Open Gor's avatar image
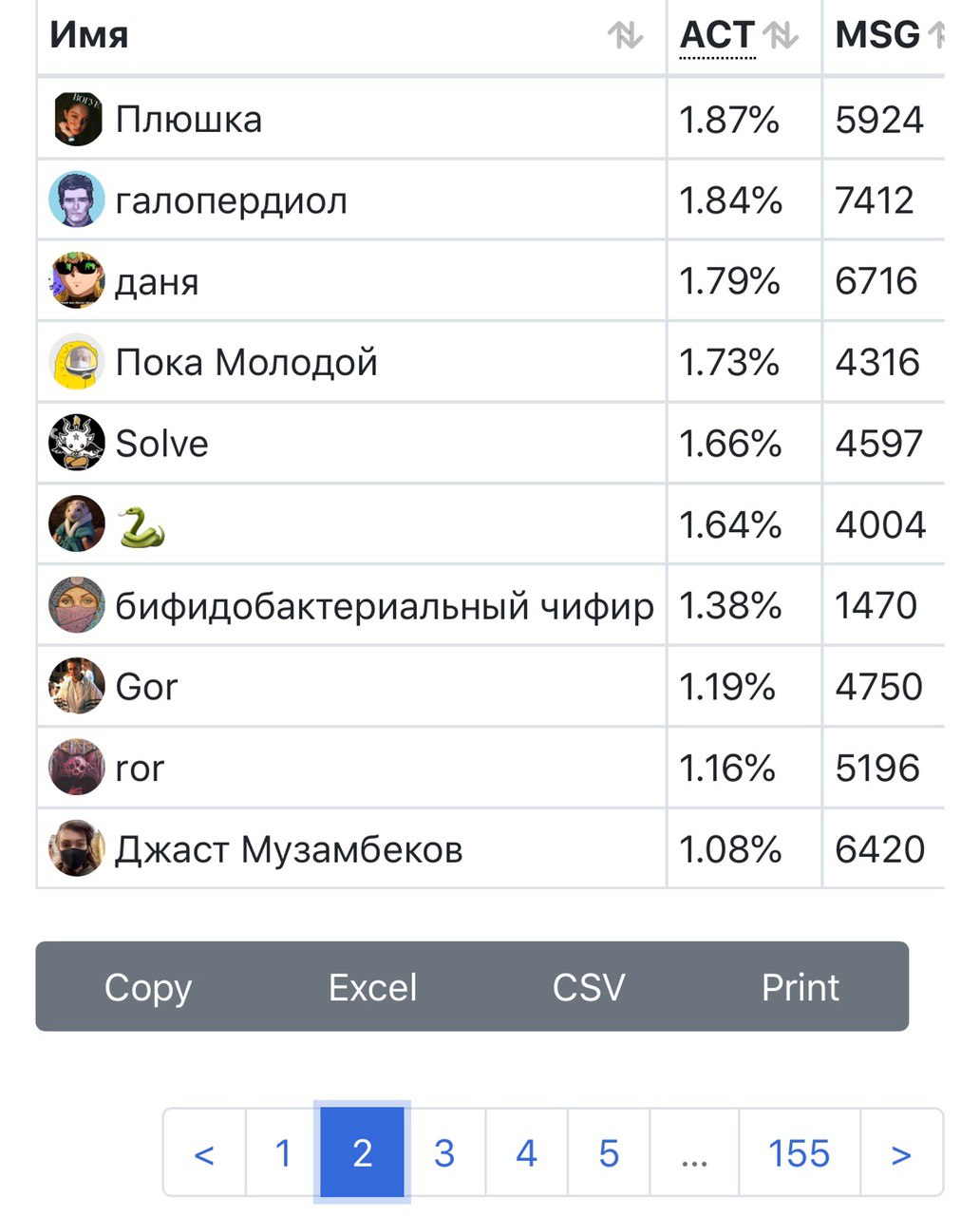 click(77, 686)
